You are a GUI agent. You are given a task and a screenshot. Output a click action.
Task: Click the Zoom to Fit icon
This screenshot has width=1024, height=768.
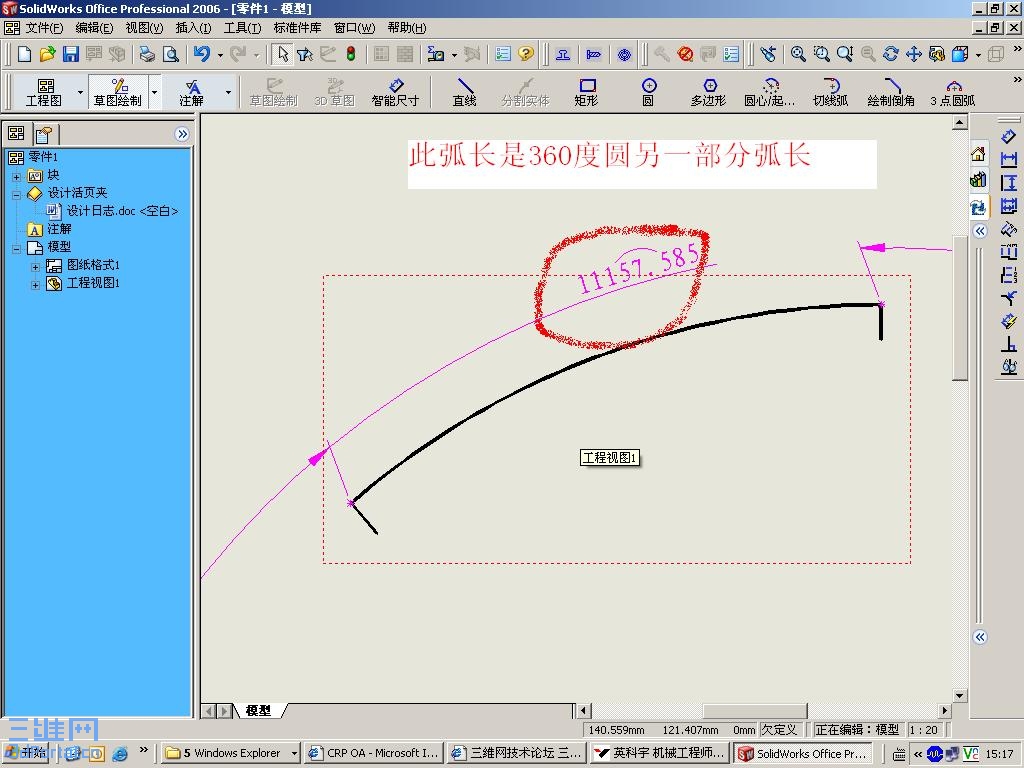798,54
